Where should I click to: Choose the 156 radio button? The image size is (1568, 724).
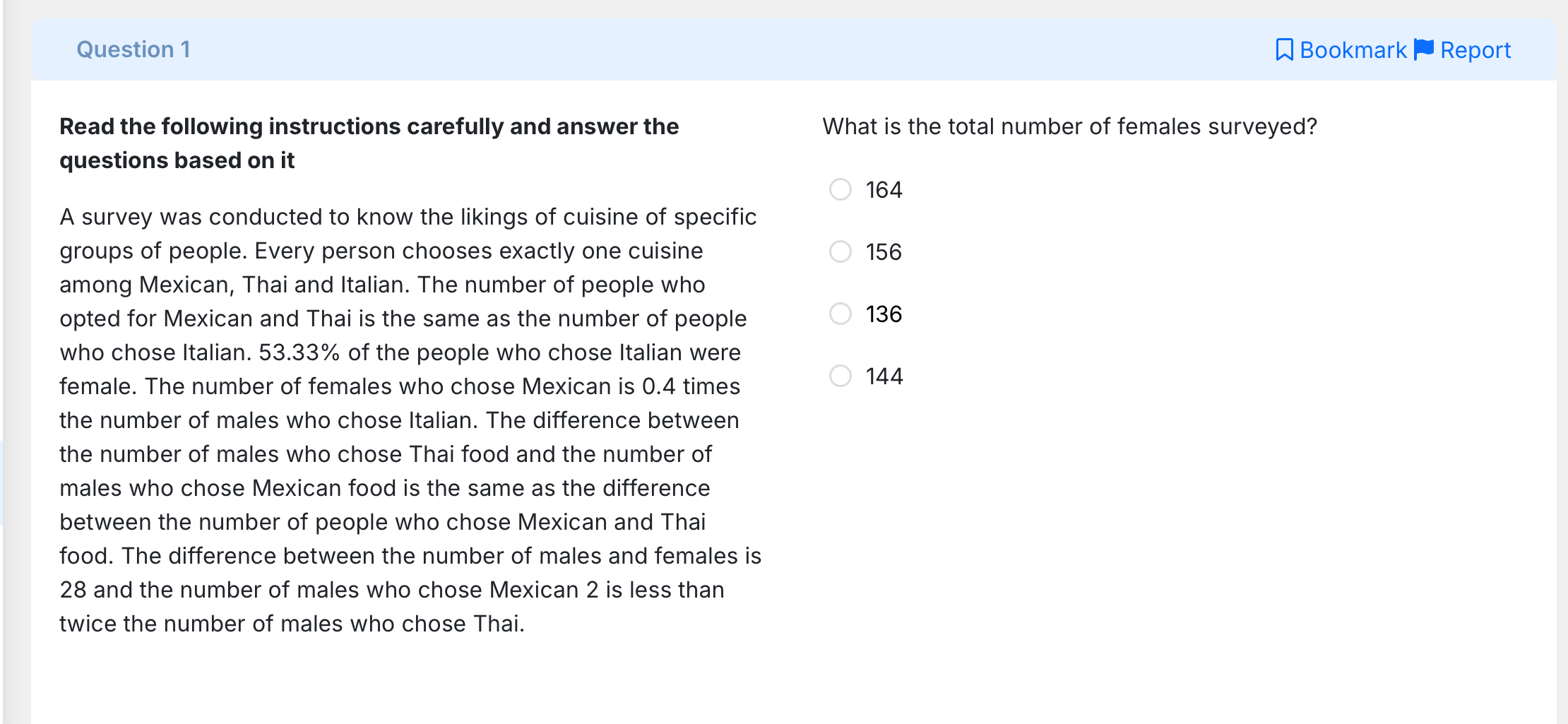[x=841, y=251]
